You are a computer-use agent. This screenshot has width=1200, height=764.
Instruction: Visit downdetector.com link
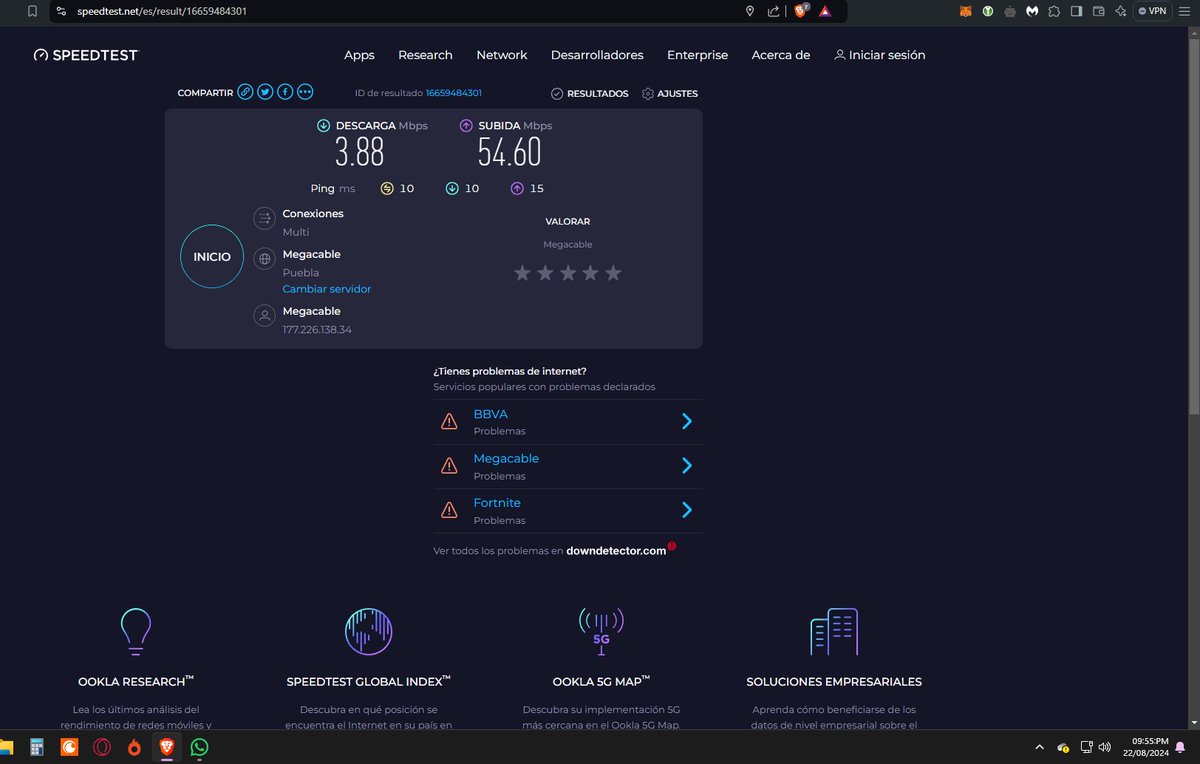616,551
